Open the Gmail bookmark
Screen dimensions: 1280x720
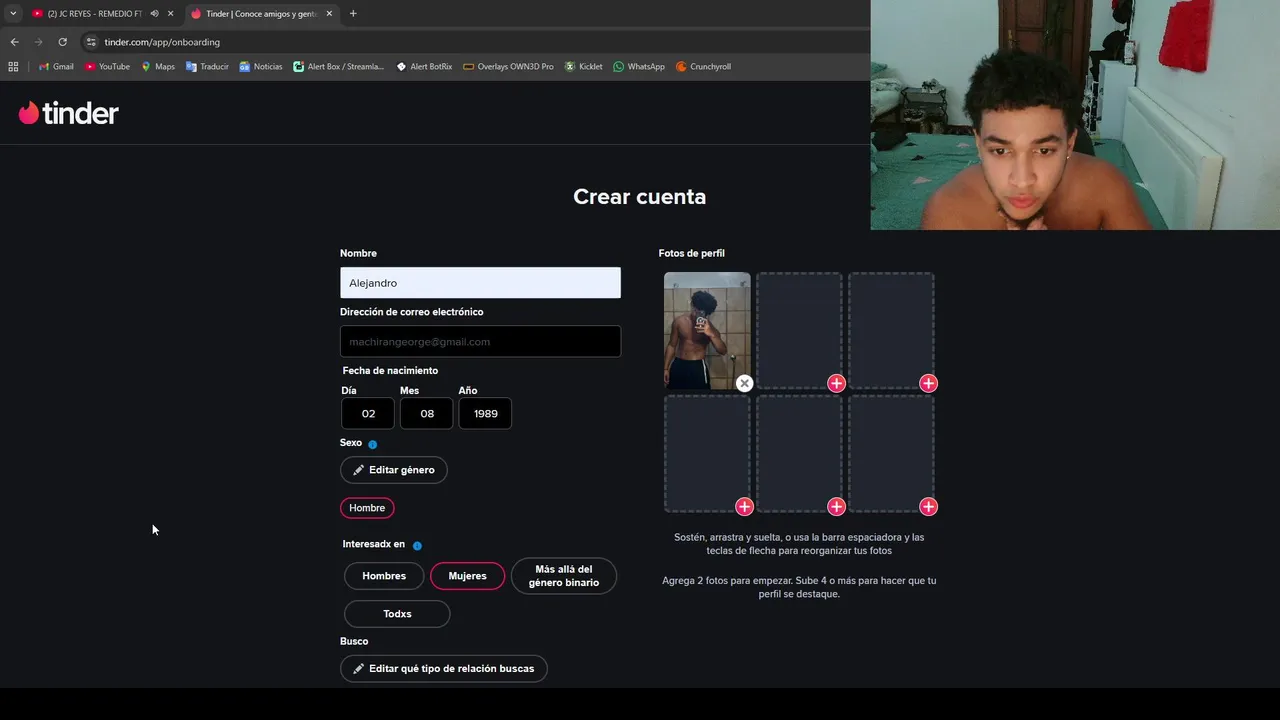point(56,67)
